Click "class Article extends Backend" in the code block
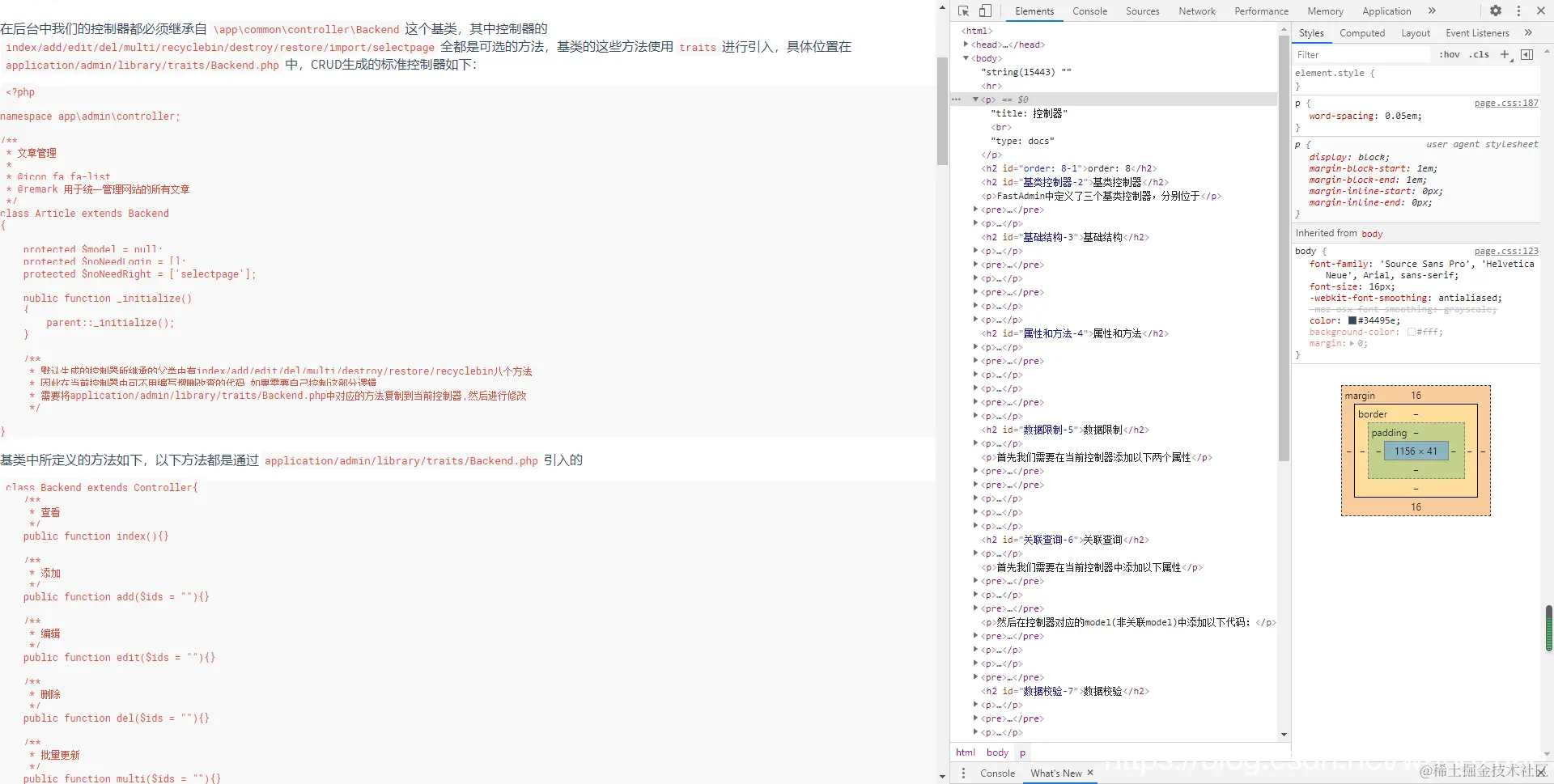 coord(85,214)
